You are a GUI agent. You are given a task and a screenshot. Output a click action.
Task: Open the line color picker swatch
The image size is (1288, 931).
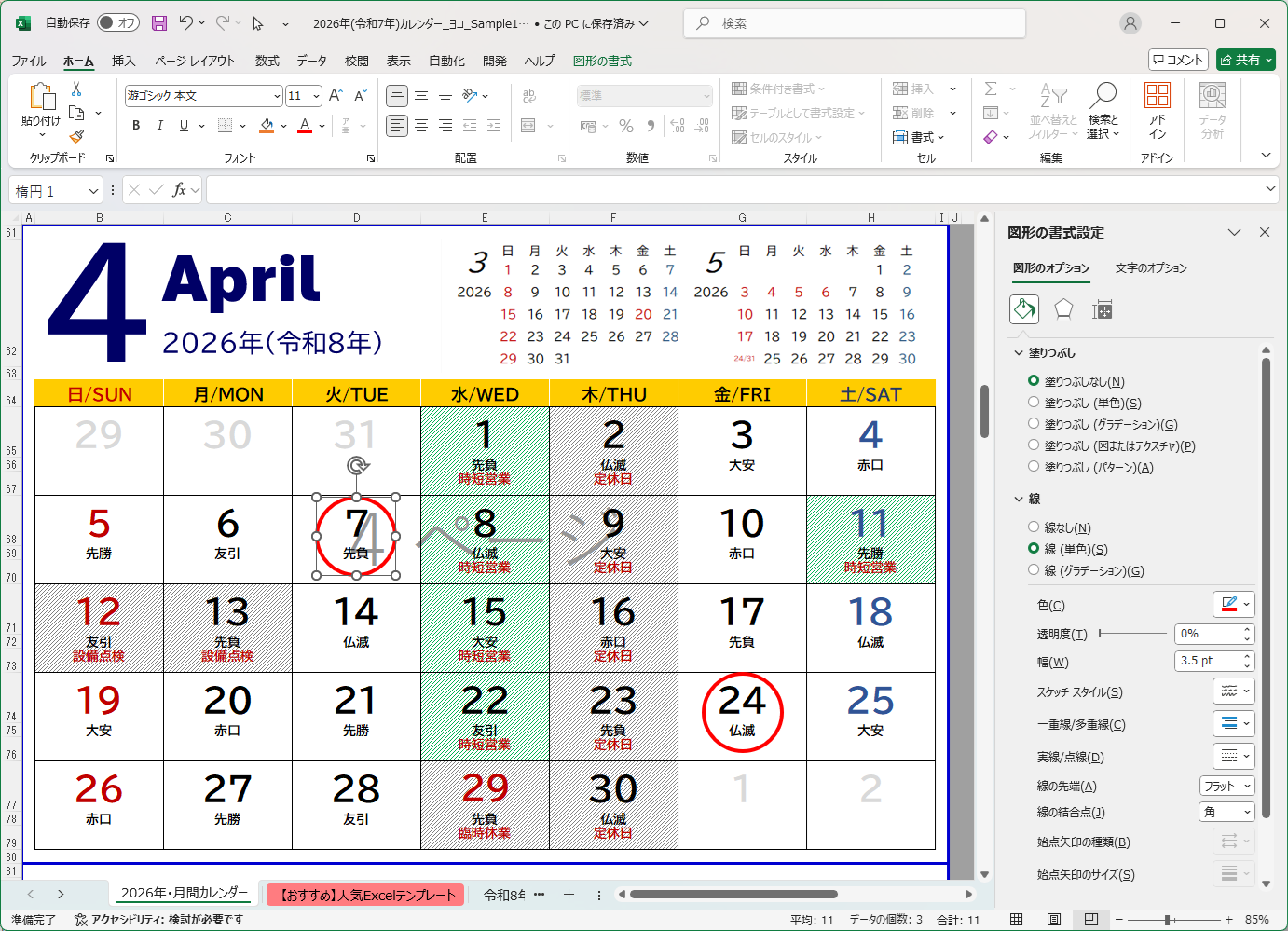(1234, 604)
